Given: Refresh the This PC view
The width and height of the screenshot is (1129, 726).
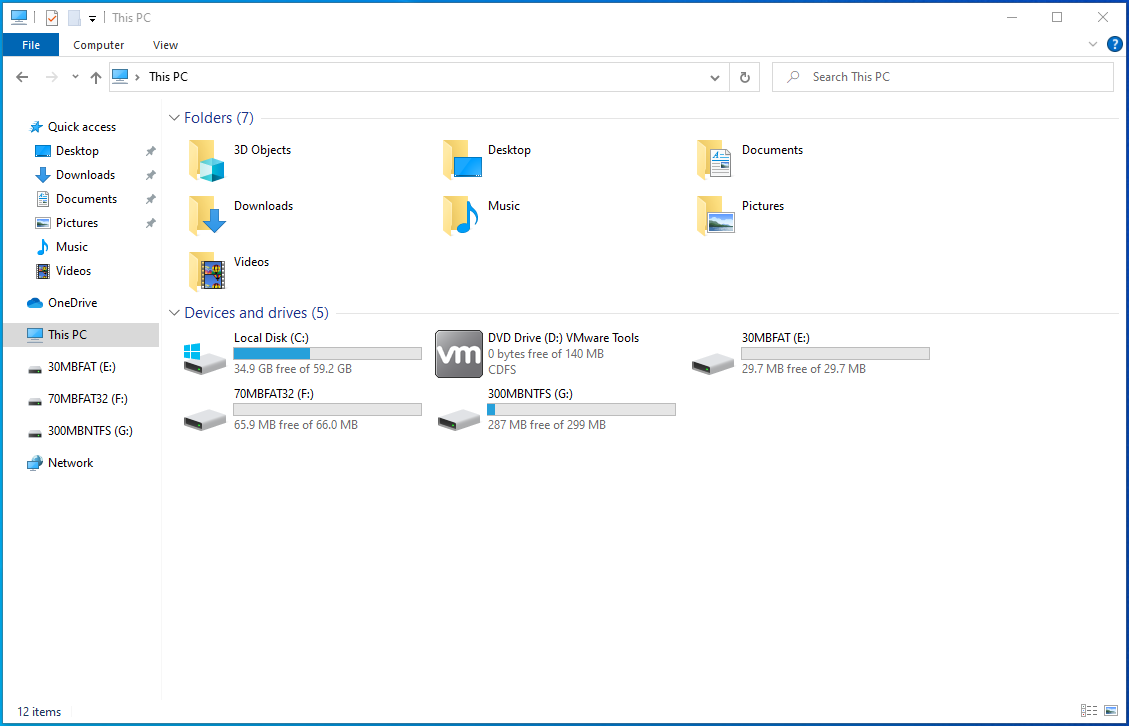Looking at the screenshot, I should [x=745, y=77].
